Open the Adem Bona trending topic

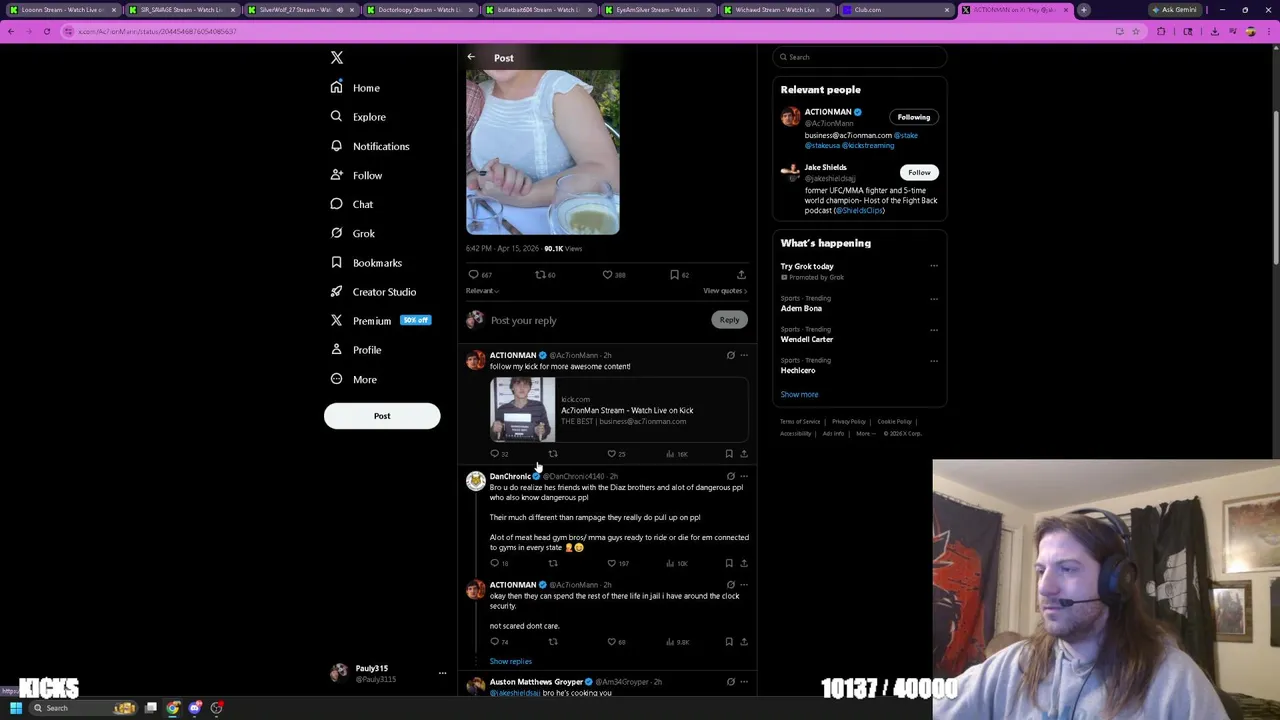[801, 309]
